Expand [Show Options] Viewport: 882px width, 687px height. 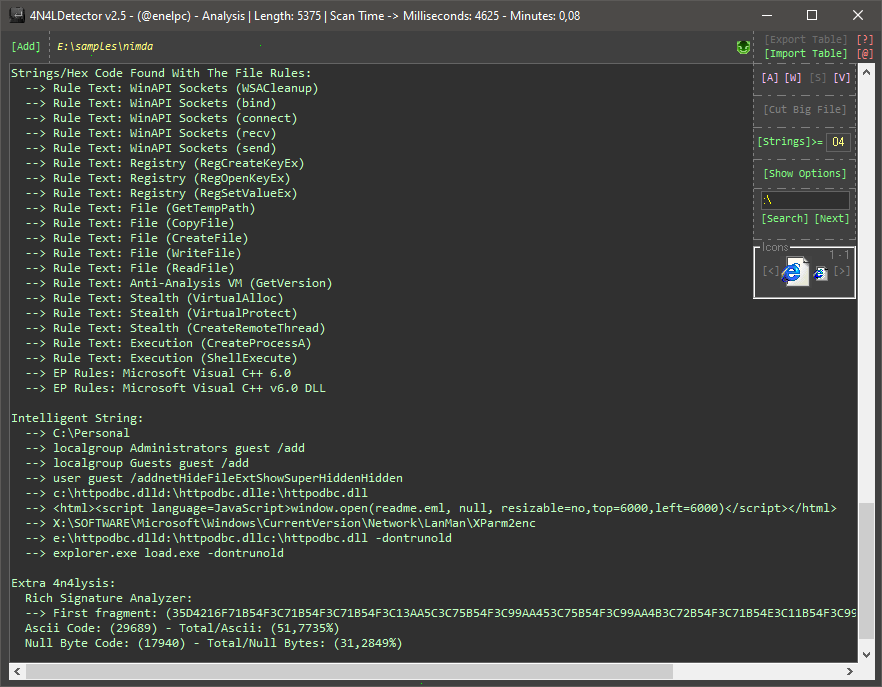coord(804,174)
